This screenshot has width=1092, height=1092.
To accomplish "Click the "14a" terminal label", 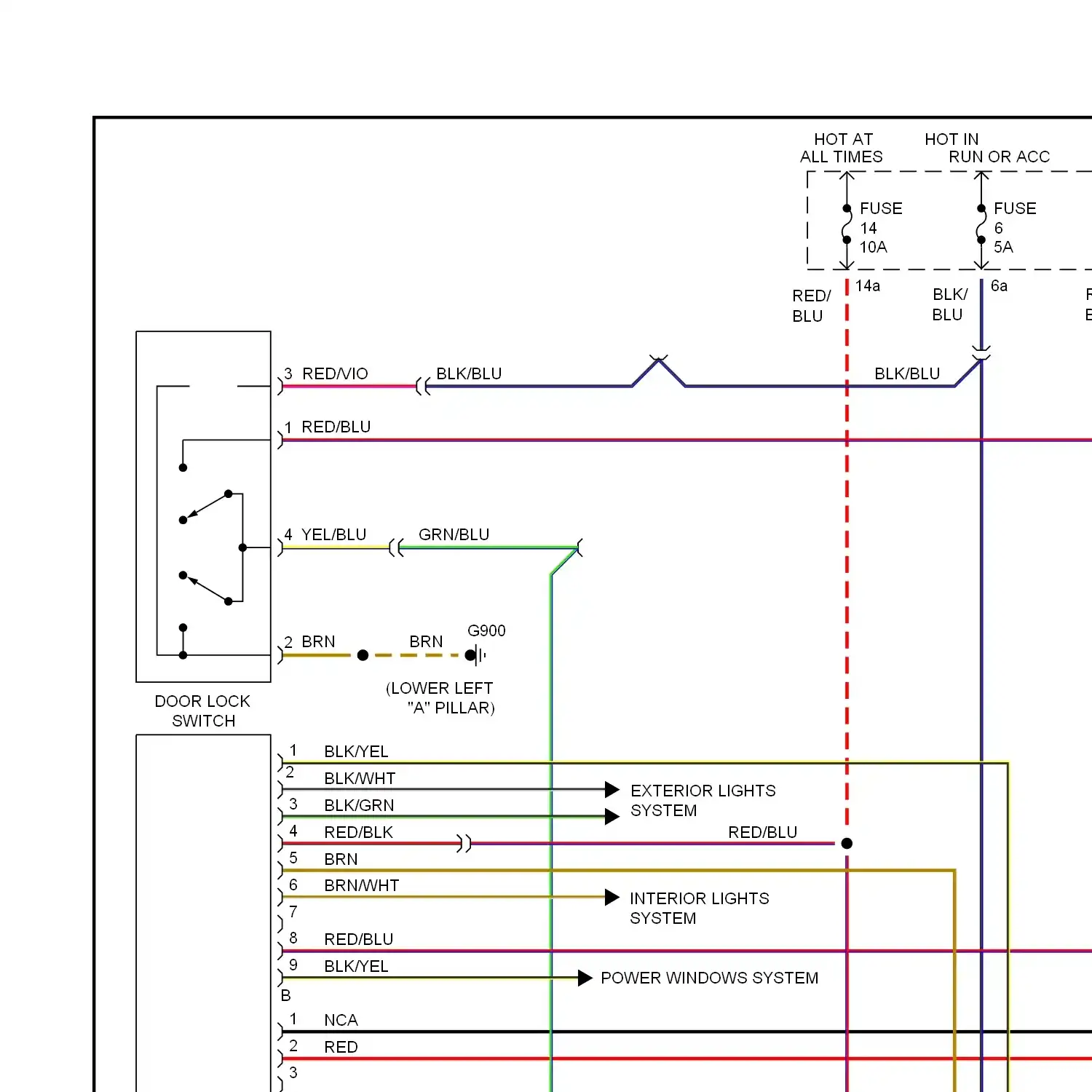I will (868, 286).
